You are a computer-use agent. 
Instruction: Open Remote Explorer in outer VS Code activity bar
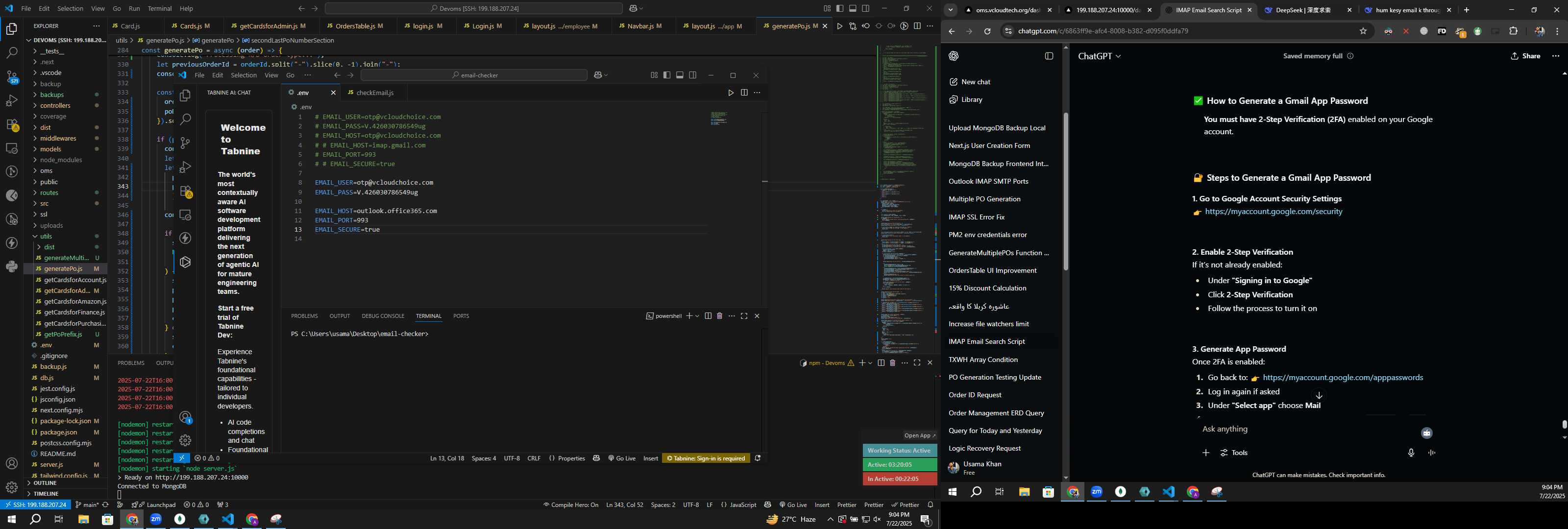tap(12, 148)
